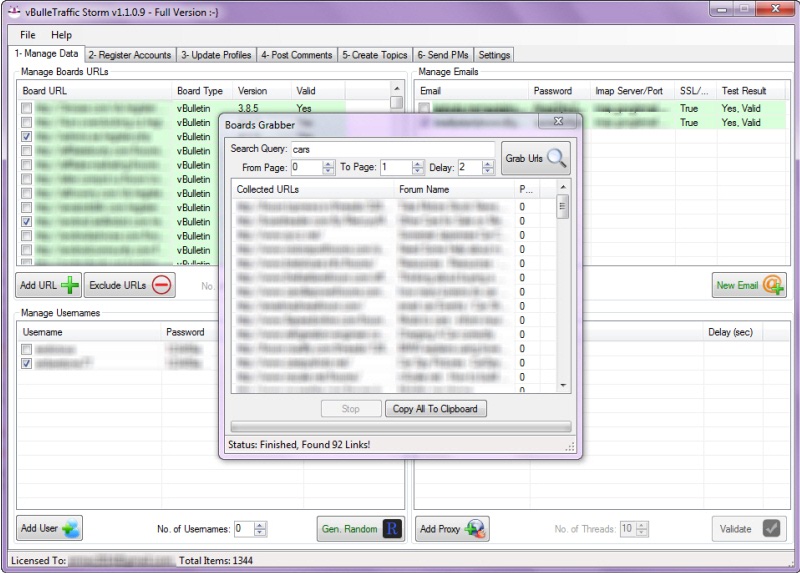Viewport: 800px width, 573px height.
Task: Click the Validate checkmark icon
Action: point(771,528)
